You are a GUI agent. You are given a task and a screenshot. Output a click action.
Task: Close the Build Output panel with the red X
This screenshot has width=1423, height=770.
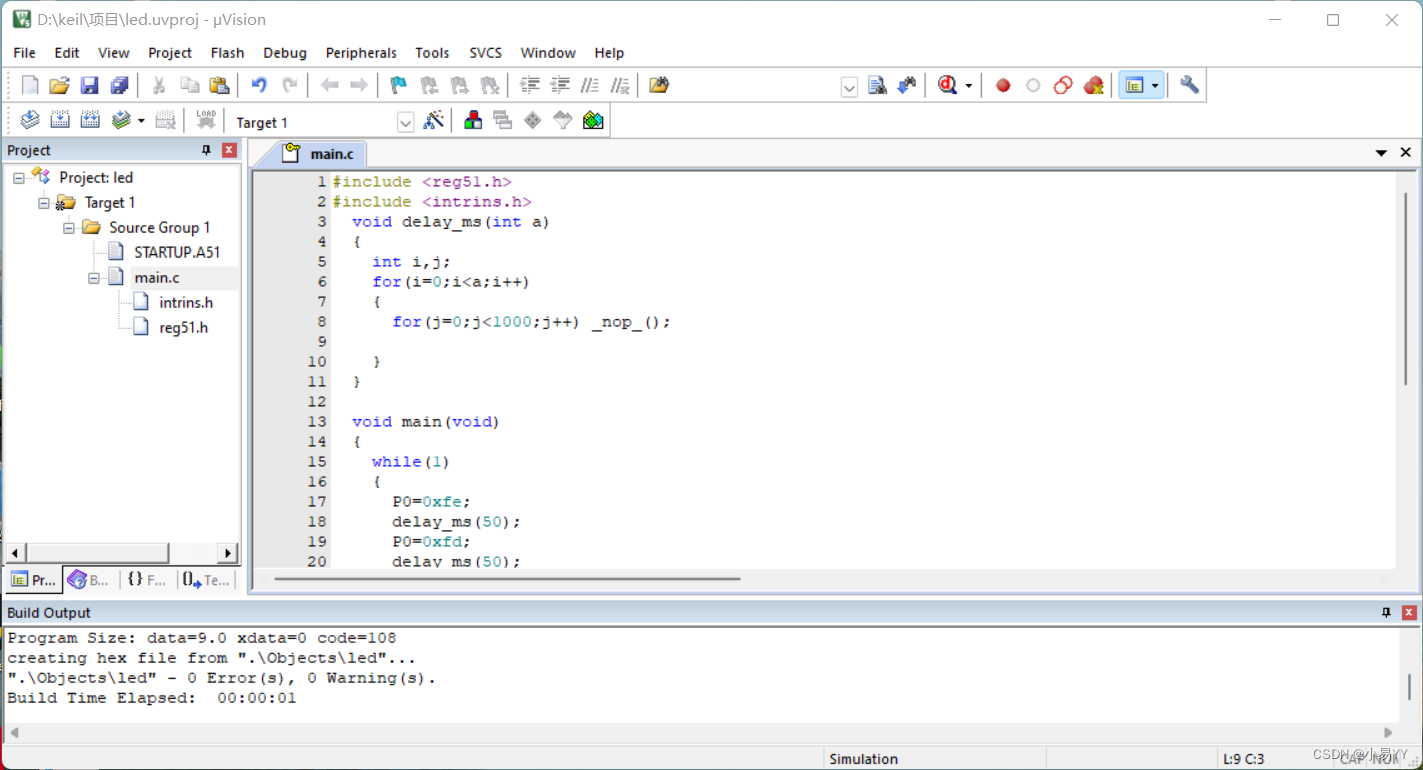(x=1409, y=612)
